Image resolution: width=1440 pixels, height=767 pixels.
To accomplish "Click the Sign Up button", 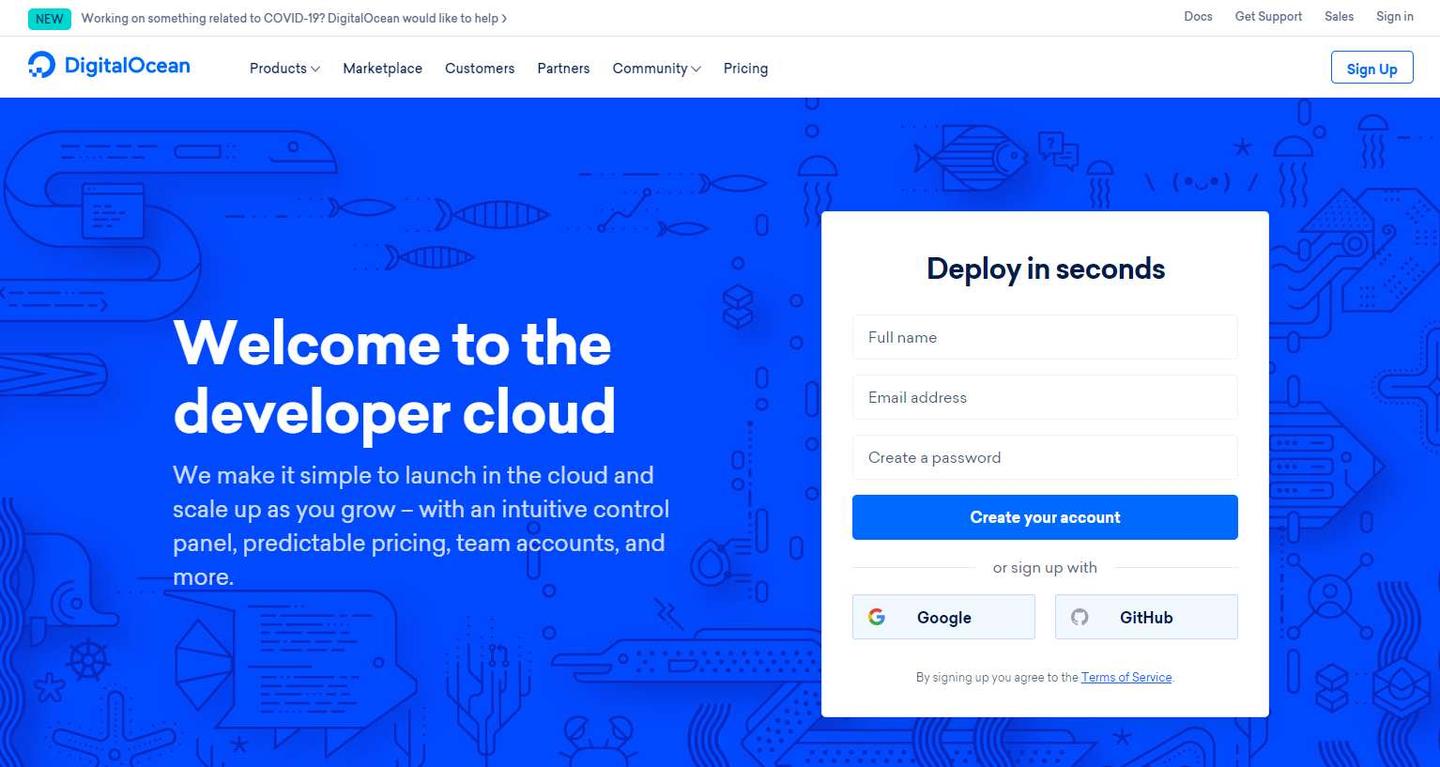I will click(x=1372, y=68).
